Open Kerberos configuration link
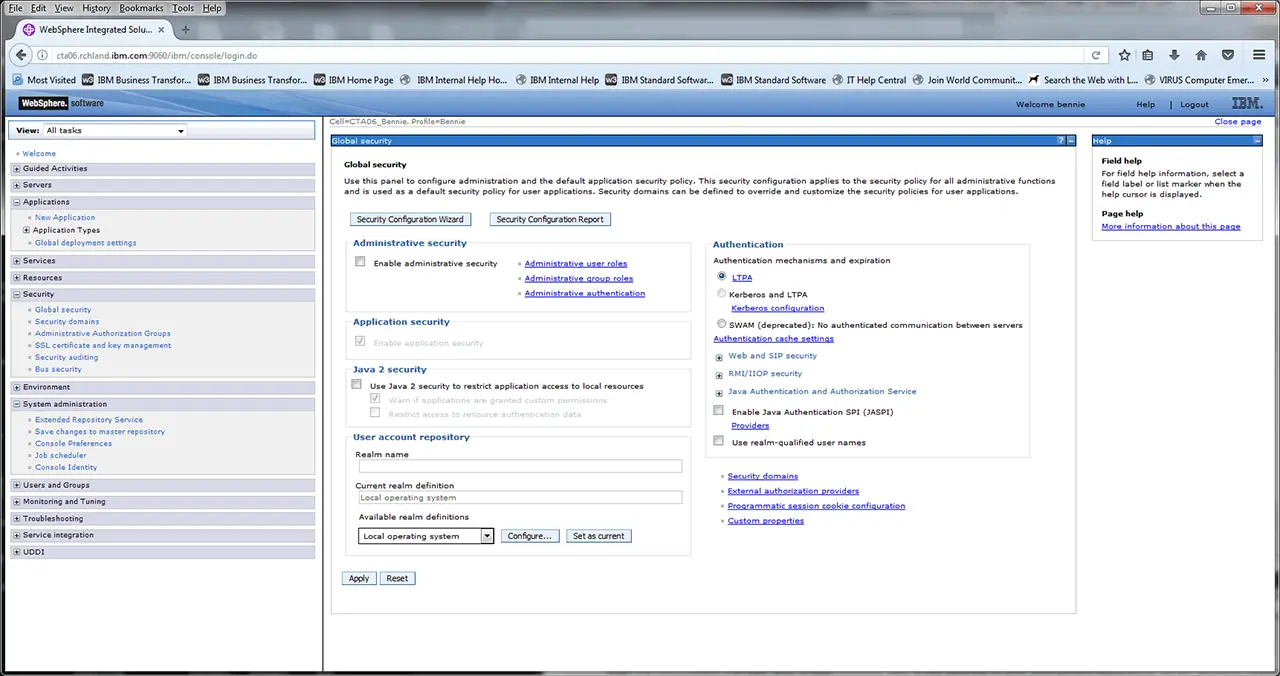Screen dimensions: 1280x676 click(x=778, y=308)
